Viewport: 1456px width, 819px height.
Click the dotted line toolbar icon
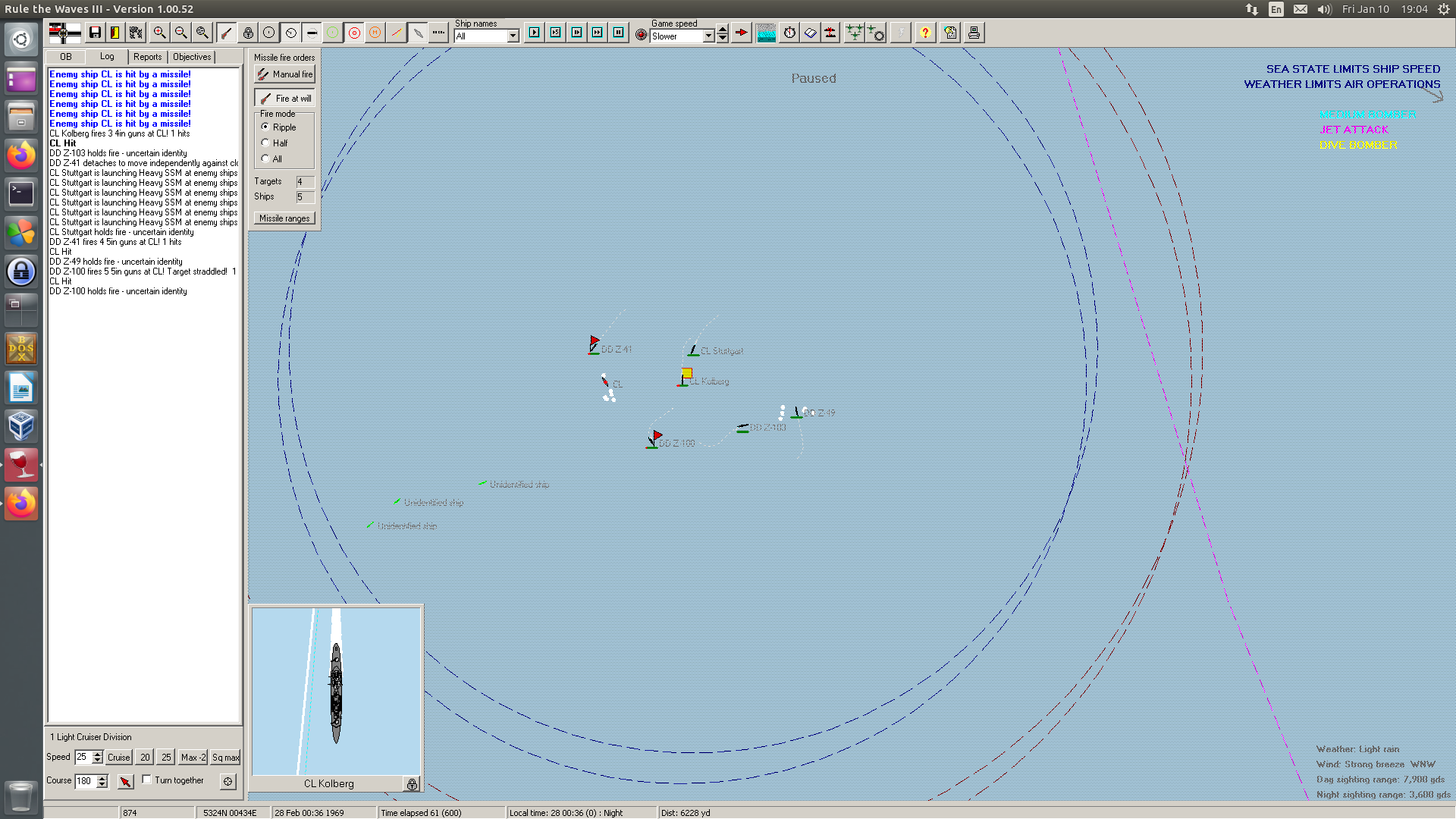(x=438, y=33)
